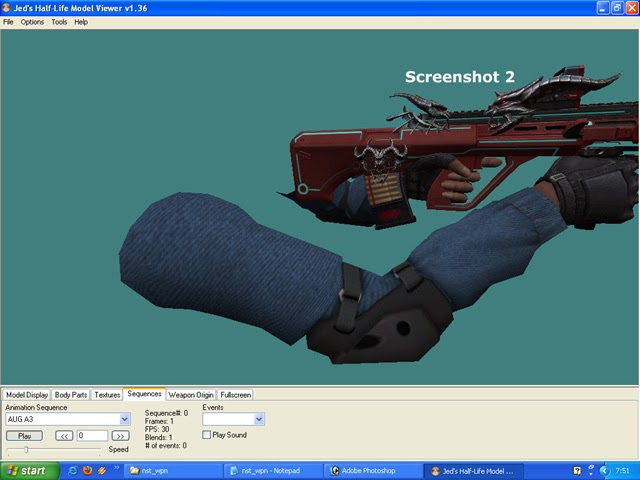Switch to nst_wpn - Notepad taskbar button
The image size is (640, 480).
(x=273, y=471)
